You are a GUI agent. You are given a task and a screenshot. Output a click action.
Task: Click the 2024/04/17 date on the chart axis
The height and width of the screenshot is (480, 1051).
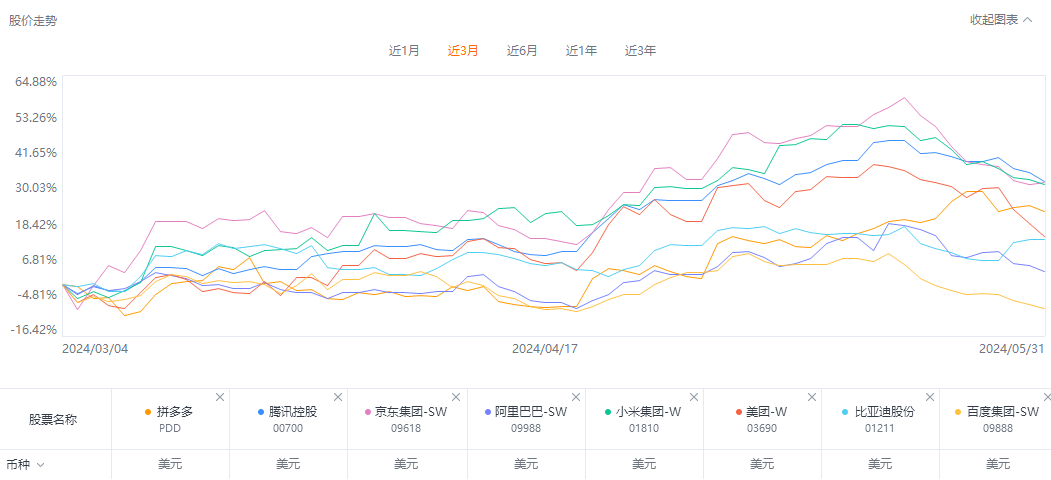545,348
